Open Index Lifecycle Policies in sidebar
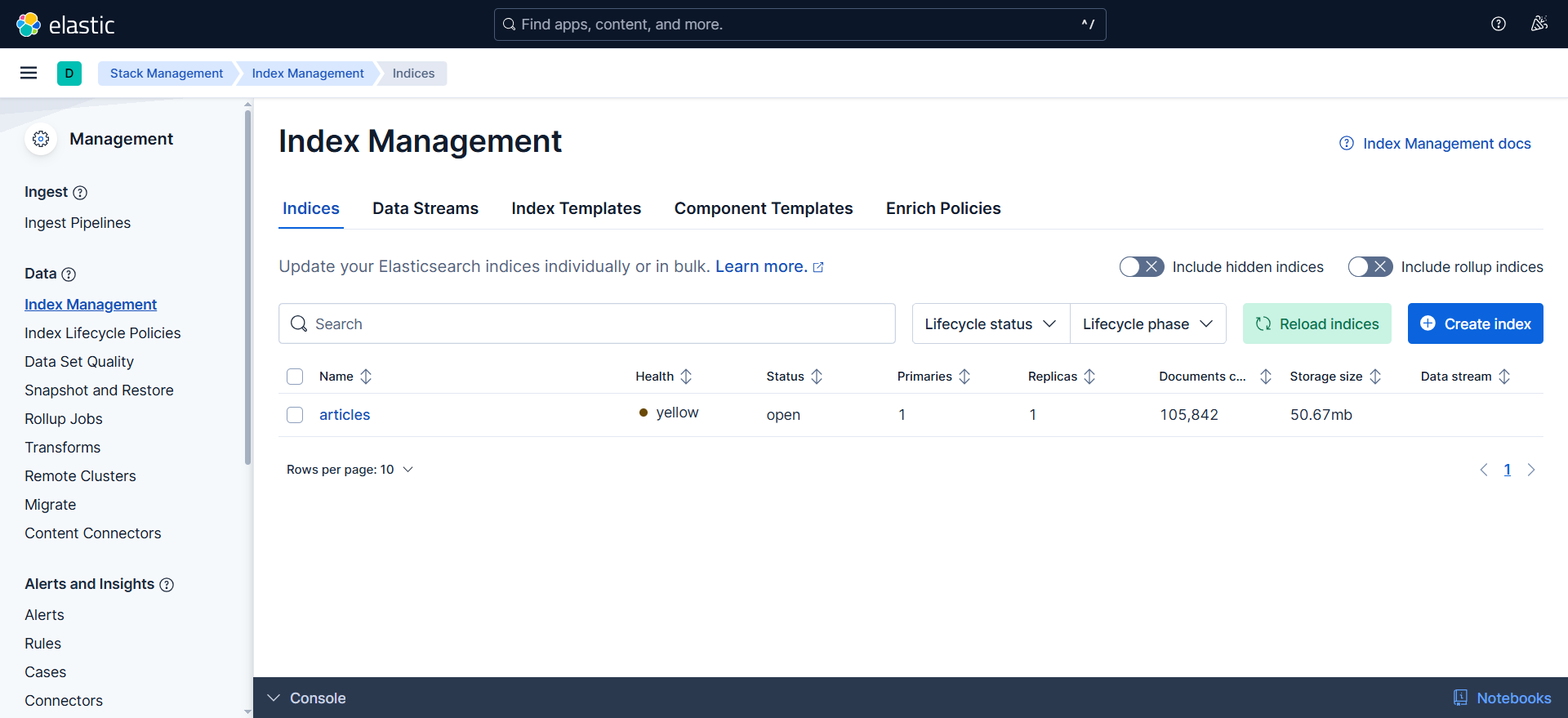 (103, 333)
